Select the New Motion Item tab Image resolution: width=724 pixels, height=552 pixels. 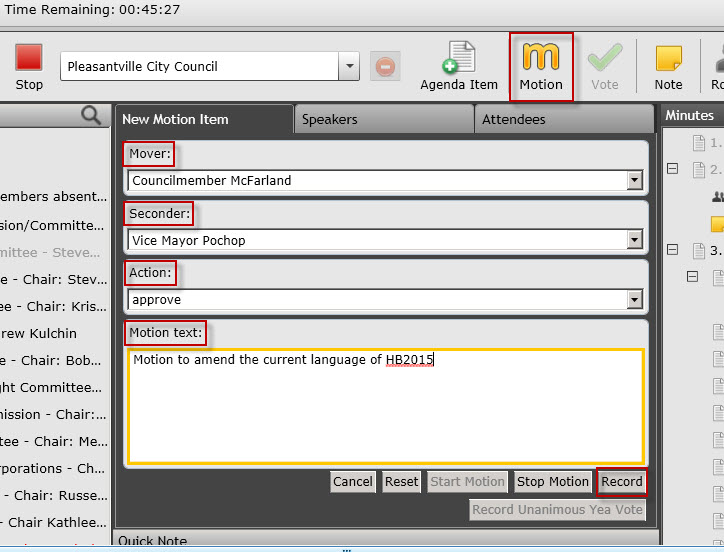point(203,119)
